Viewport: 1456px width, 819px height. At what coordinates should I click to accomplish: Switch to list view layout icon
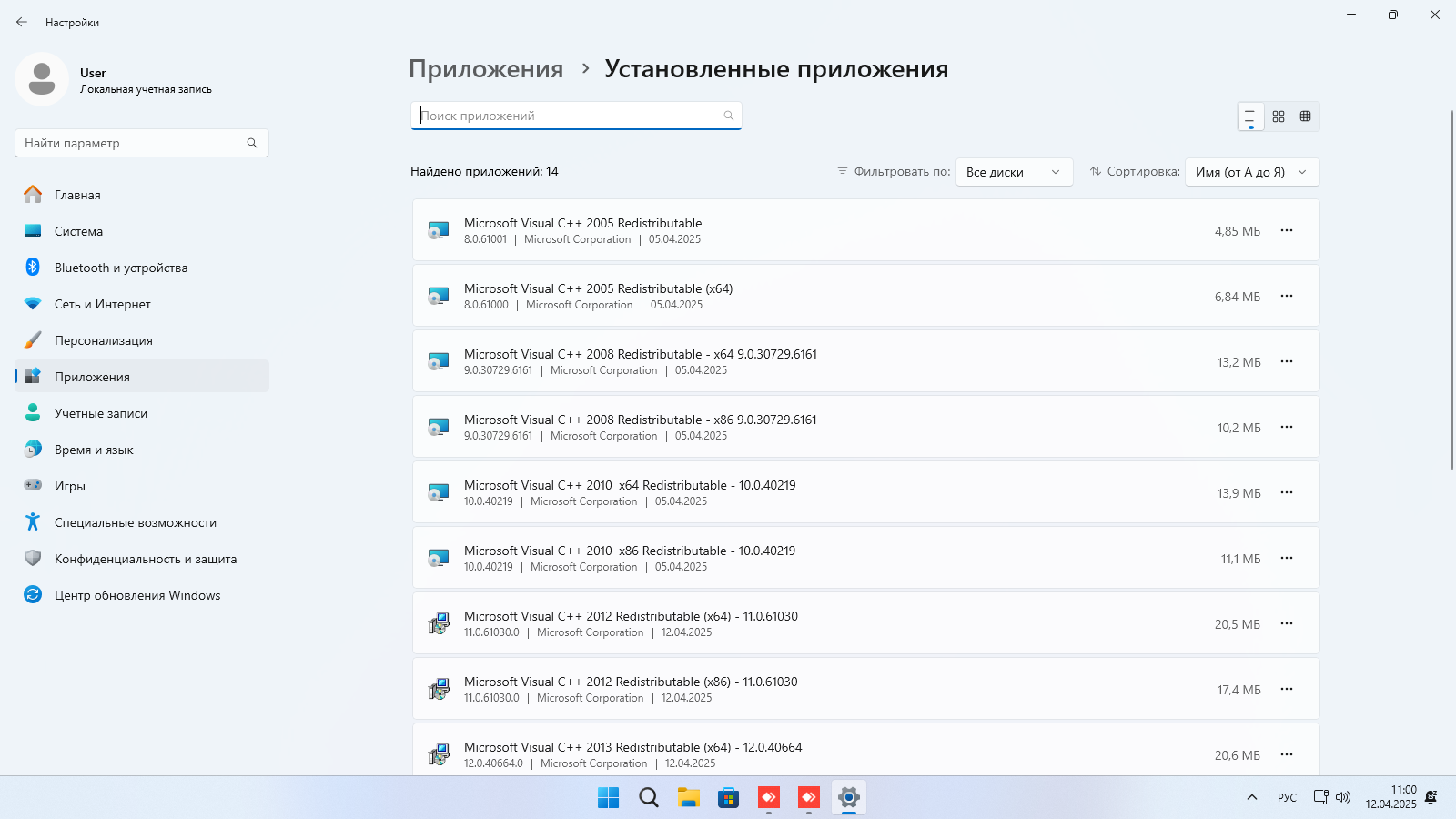point(1251,116)
